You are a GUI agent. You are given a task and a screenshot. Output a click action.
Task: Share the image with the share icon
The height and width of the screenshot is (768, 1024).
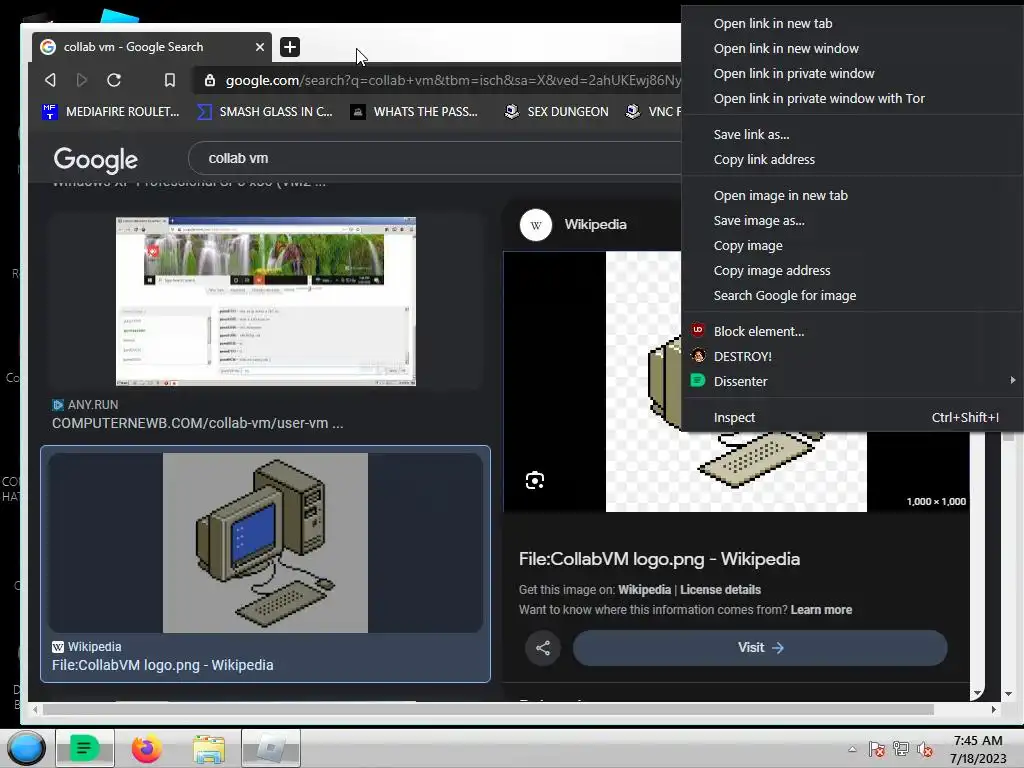click(x=543, y=648)
